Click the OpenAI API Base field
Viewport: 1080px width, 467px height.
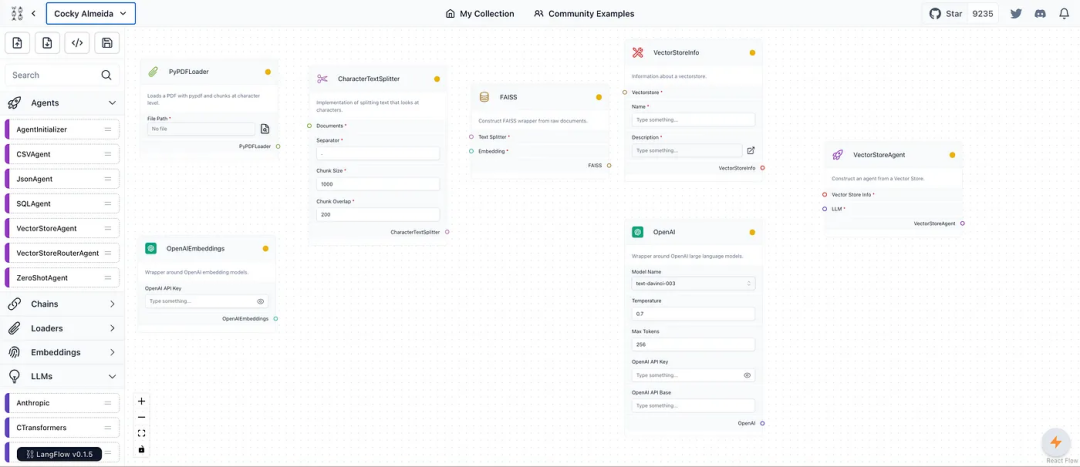coord(693,406)
